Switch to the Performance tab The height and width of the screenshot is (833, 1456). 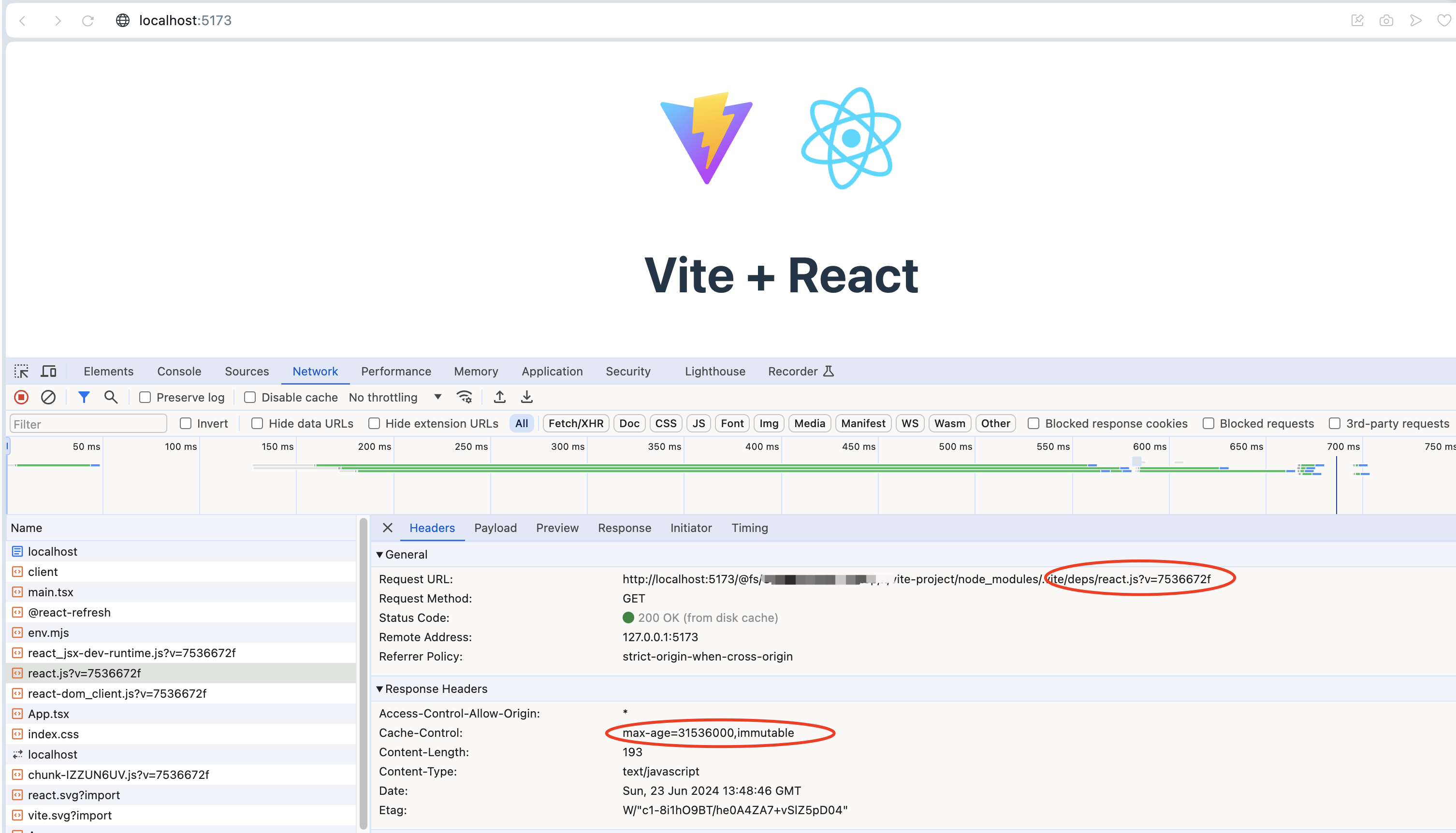point(396,371)
